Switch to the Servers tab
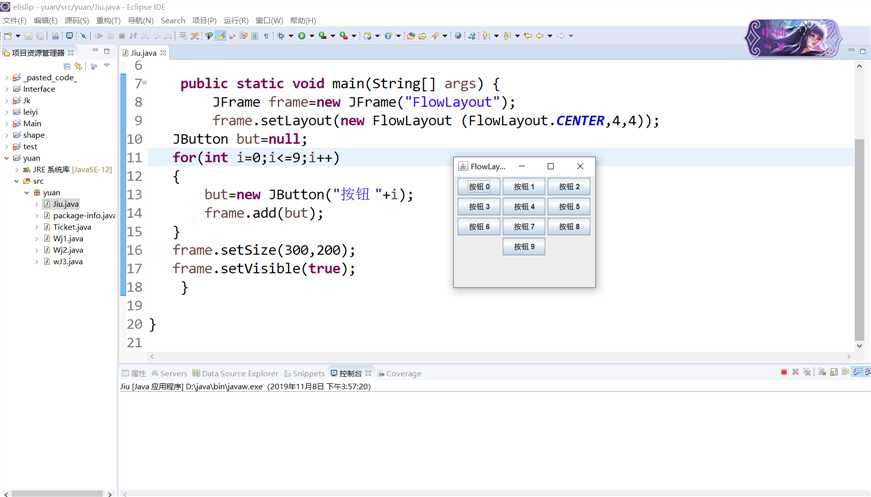This screenshot has height=497, width=871. click(169, 373)
